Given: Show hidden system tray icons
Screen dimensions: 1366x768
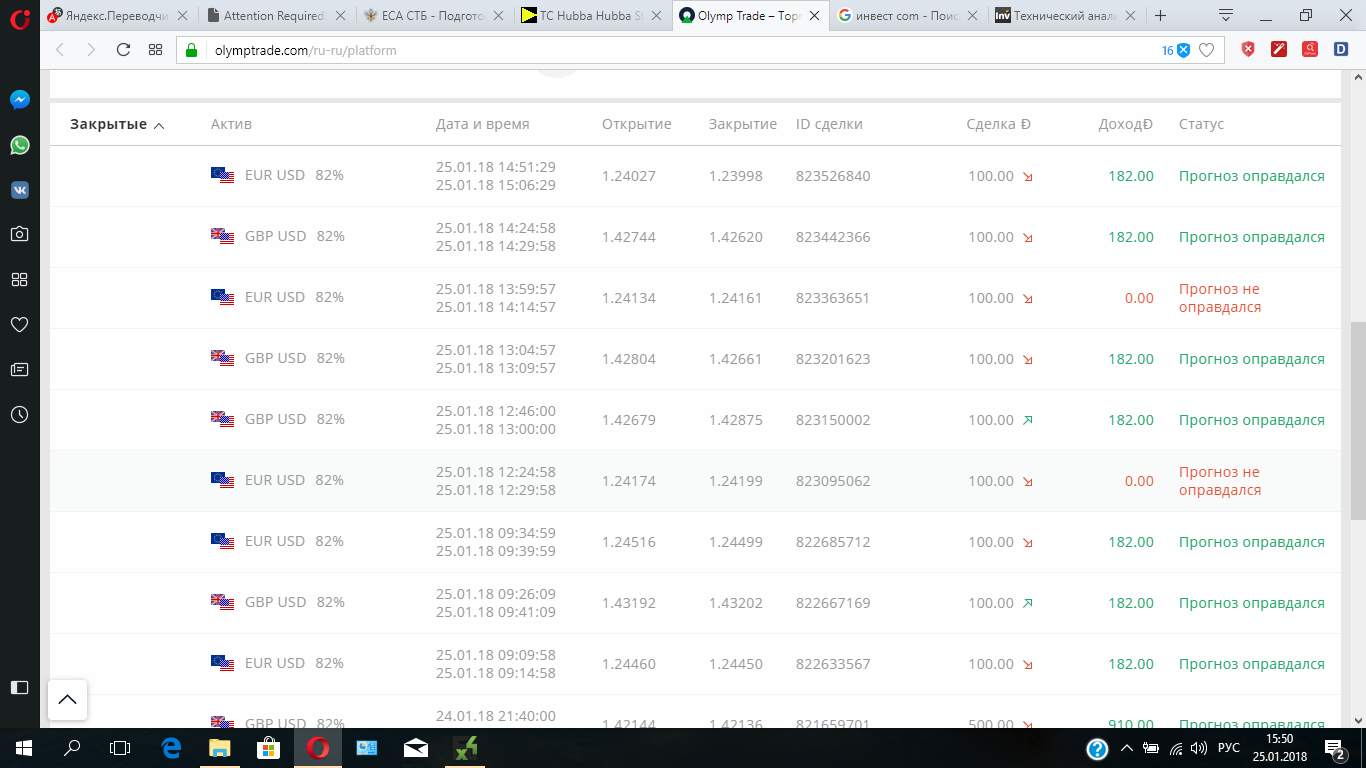Looking at the screenshot, I should click(1127, 748).
